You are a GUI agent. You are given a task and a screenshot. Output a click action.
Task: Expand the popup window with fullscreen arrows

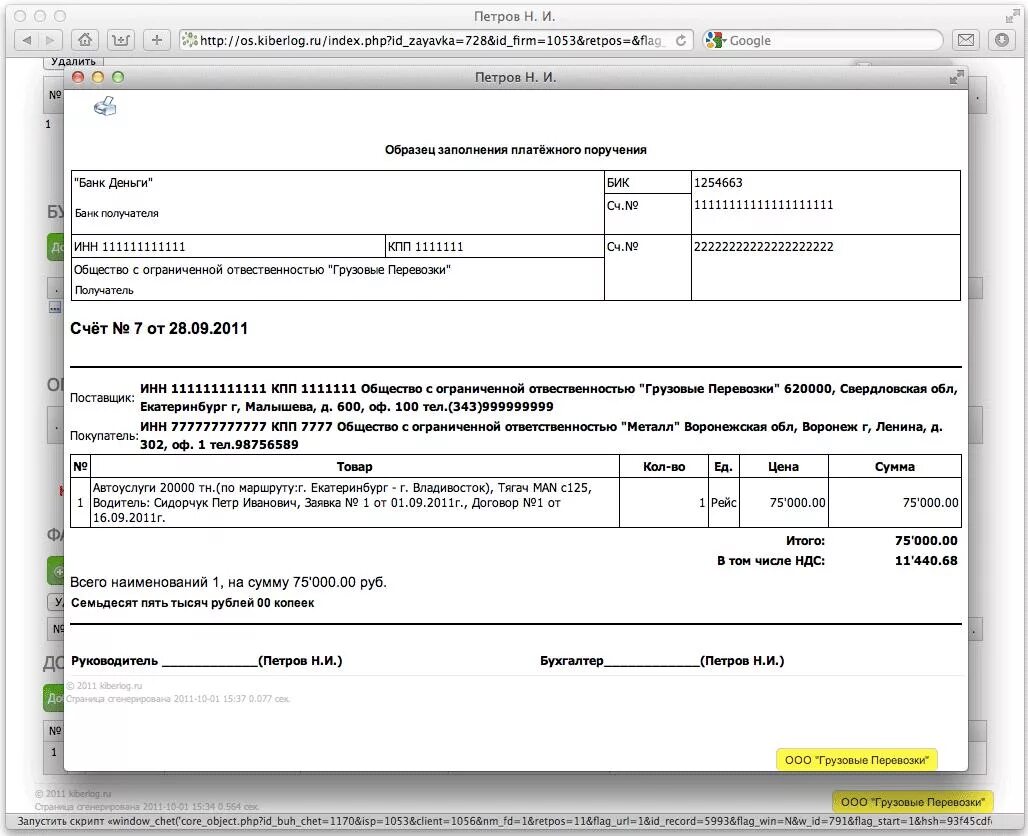[957, 77]
